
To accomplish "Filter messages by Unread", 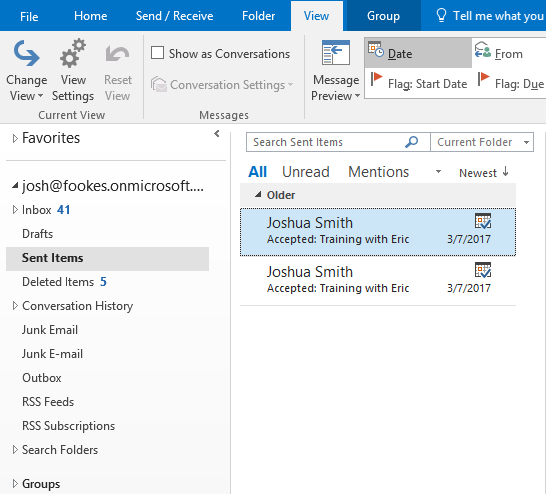I will click(305, 172).
